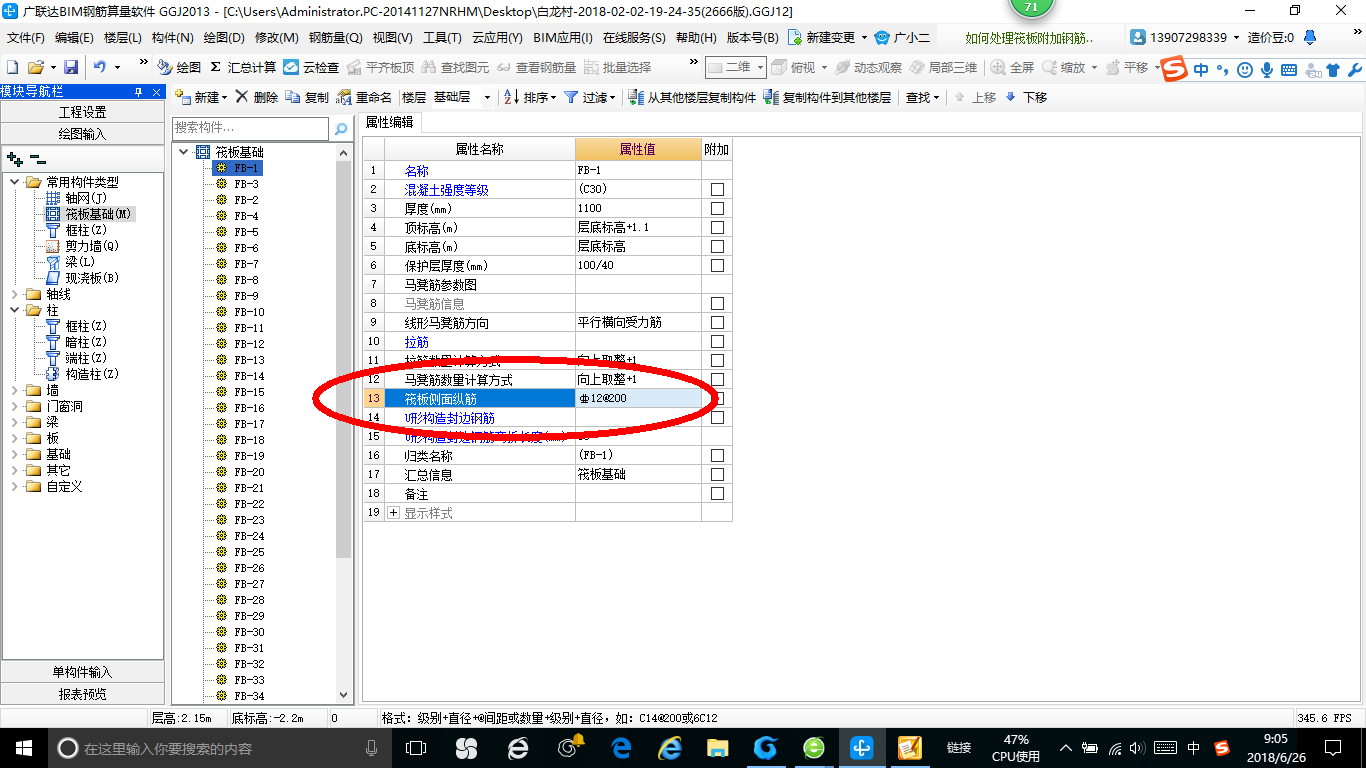Start 云检查 cloud check
The height and width of the screenshot is (768, 1366).
tap(311, 67)
